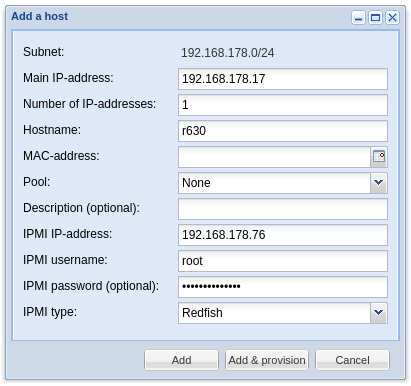Select the Pool field showing None
Screen dimensions: 411x386
274,183
